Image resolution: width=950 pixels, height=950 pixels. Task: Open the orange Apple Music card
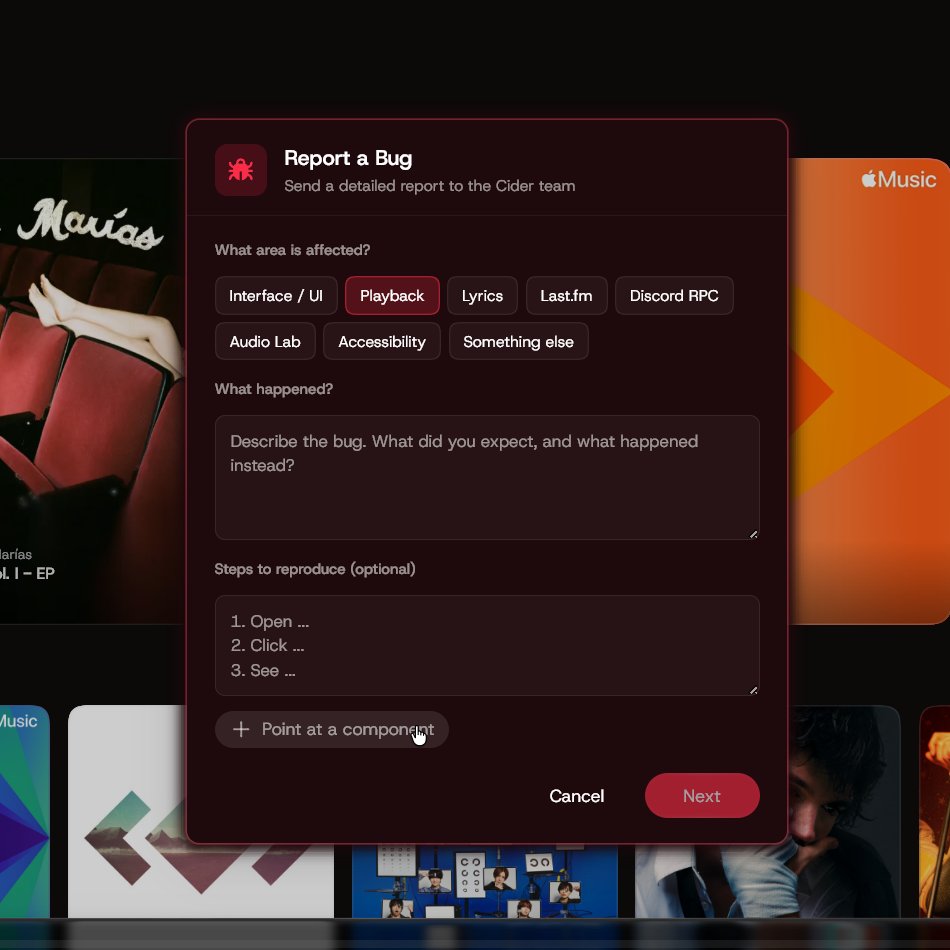869,391
